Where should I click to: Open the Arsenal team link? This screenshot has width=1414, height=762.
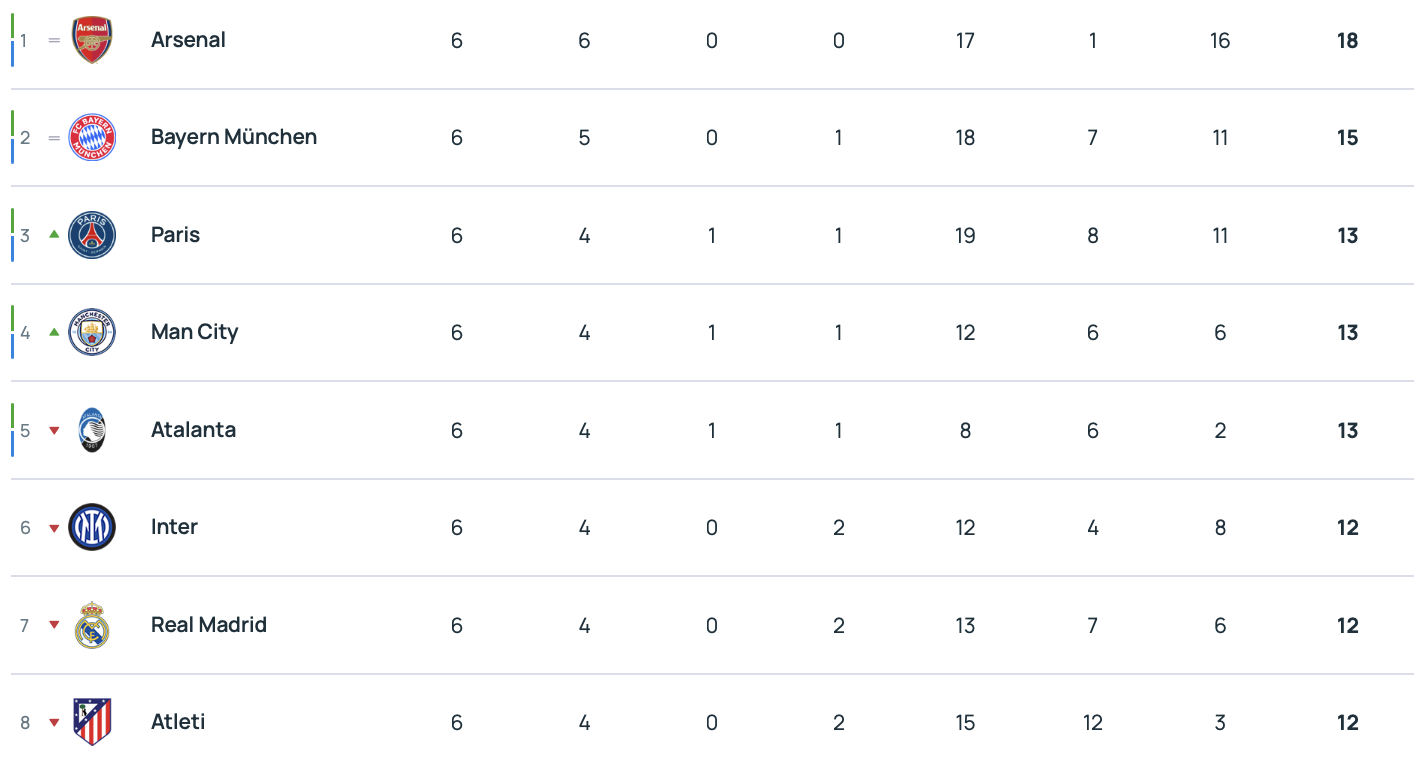pyautogui.click(x=188, y=40)
